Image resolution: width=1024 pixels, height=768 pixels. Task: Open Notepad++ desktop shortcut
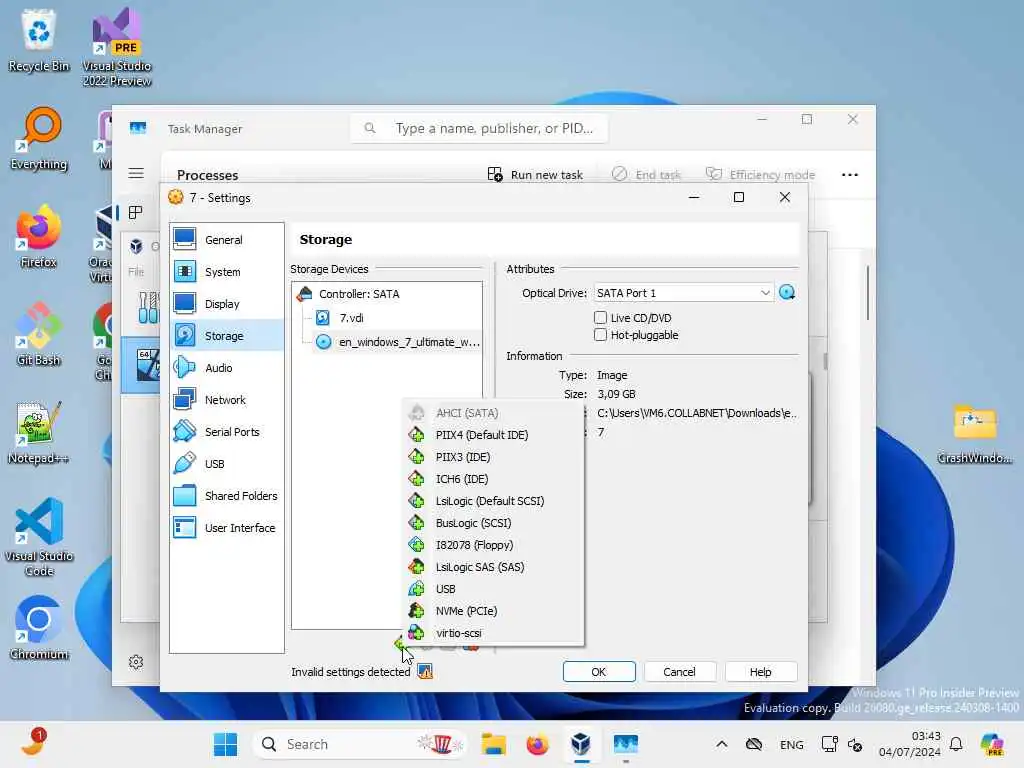[39, 432]
